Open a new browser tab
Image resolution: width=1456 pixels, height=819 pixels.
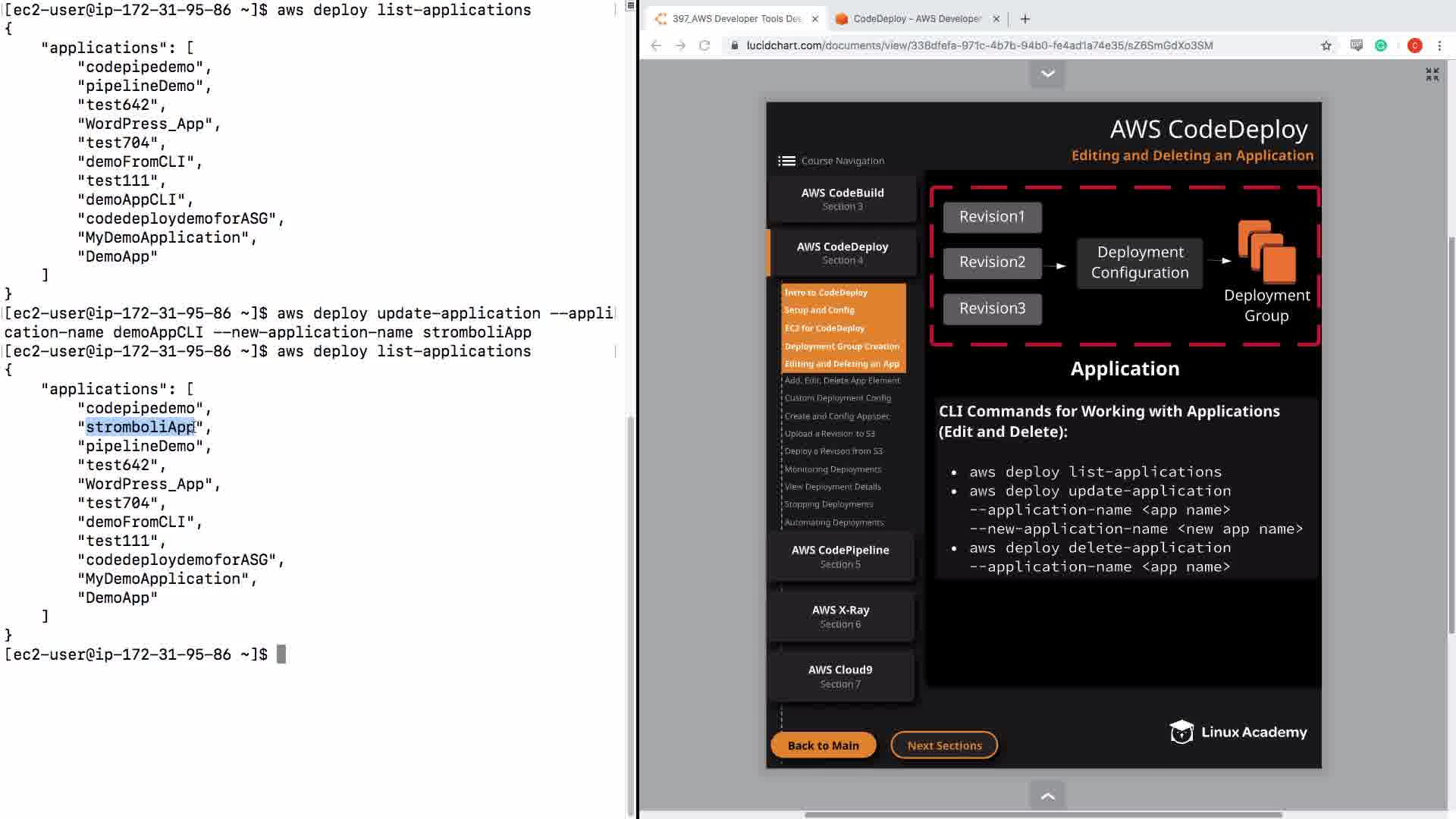[1025, 19]
